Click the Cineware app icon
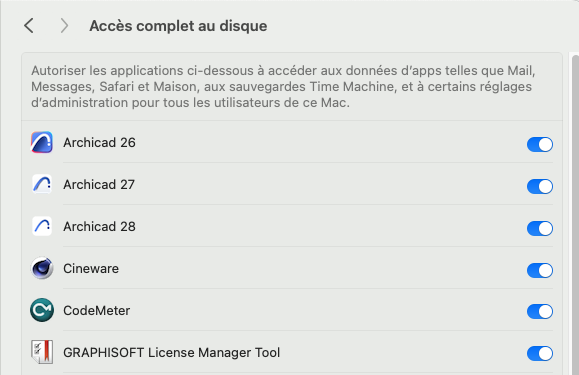 click(42, 268)
